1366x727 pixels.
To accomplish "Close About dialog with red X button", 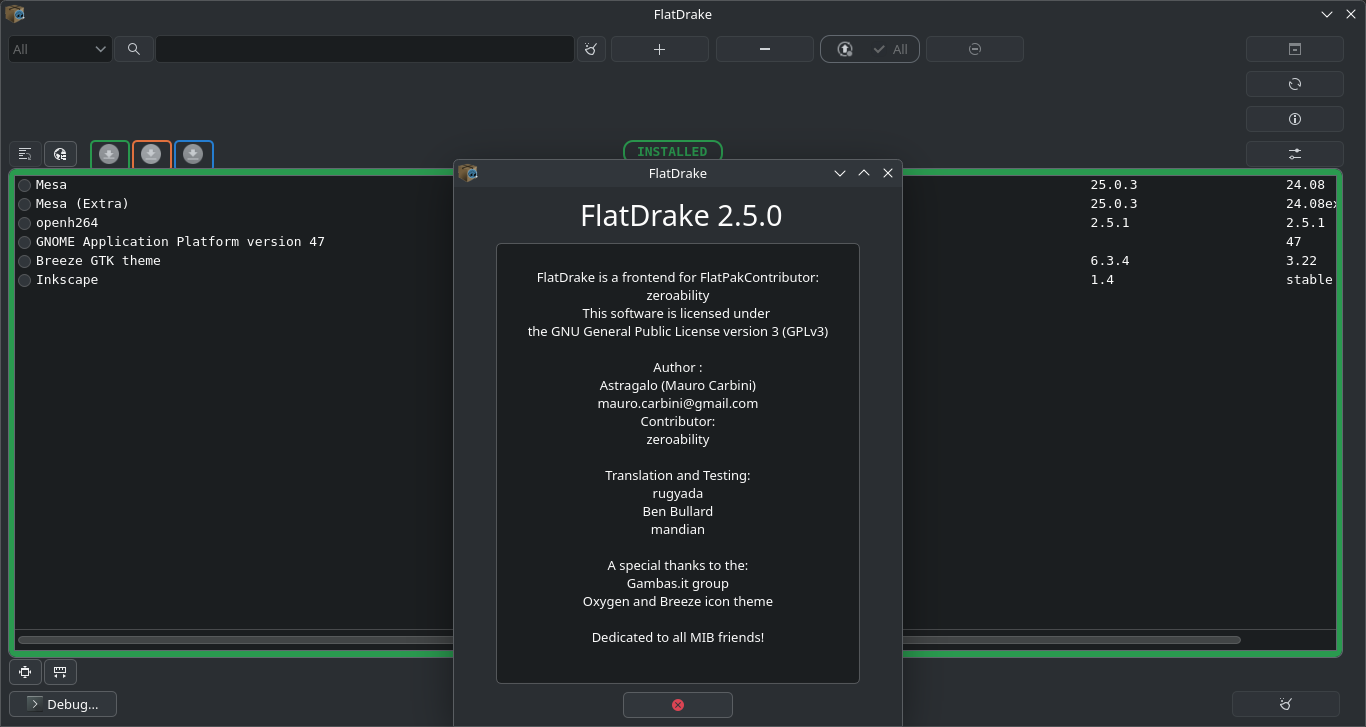I will pyautogui.click(x=677, y=705).
